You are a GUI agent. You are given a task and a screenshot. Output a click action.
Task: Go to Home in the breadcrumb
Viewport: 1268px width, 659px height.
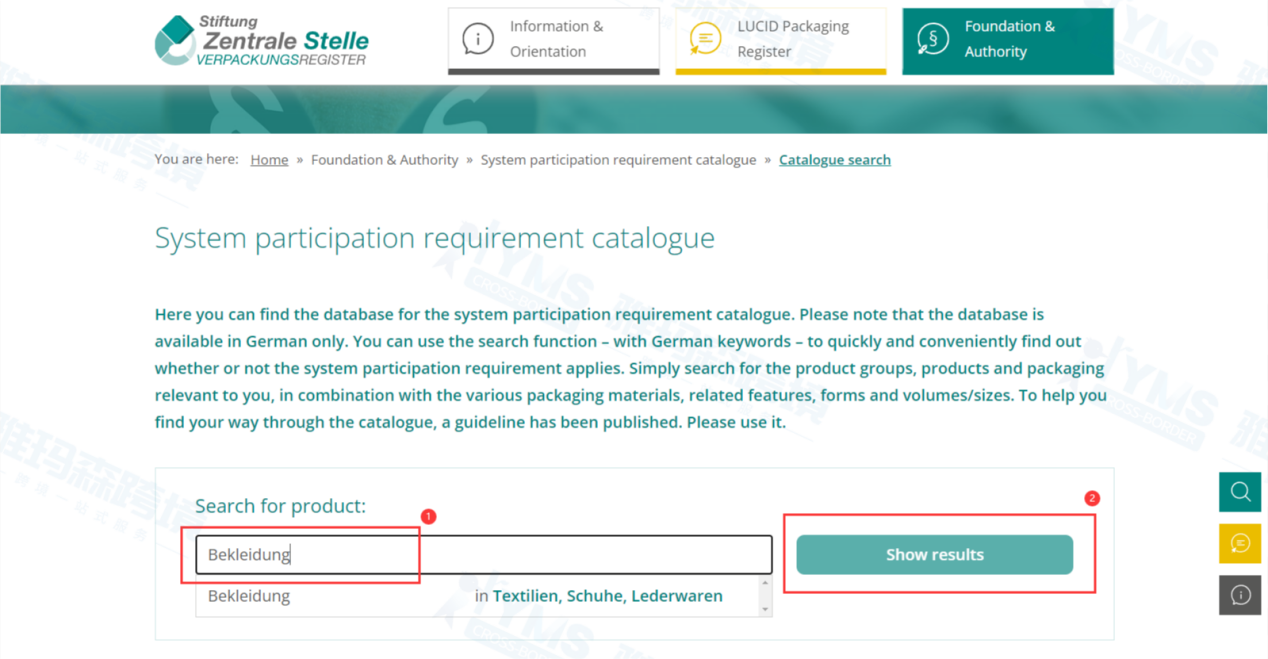pos(269,160)
